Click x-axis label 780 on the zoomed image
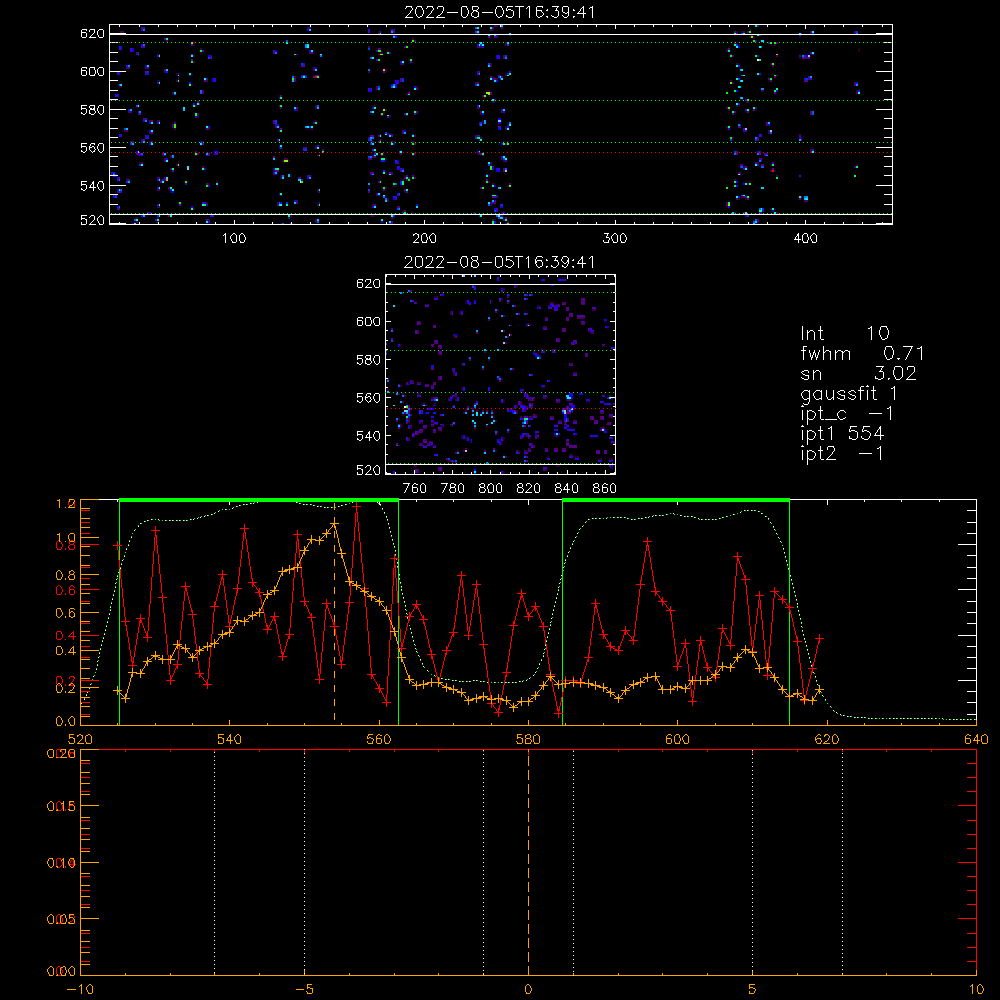The height and width of the screenshot is (1000, 1000). pyautogui.click(x=453, y=489)
